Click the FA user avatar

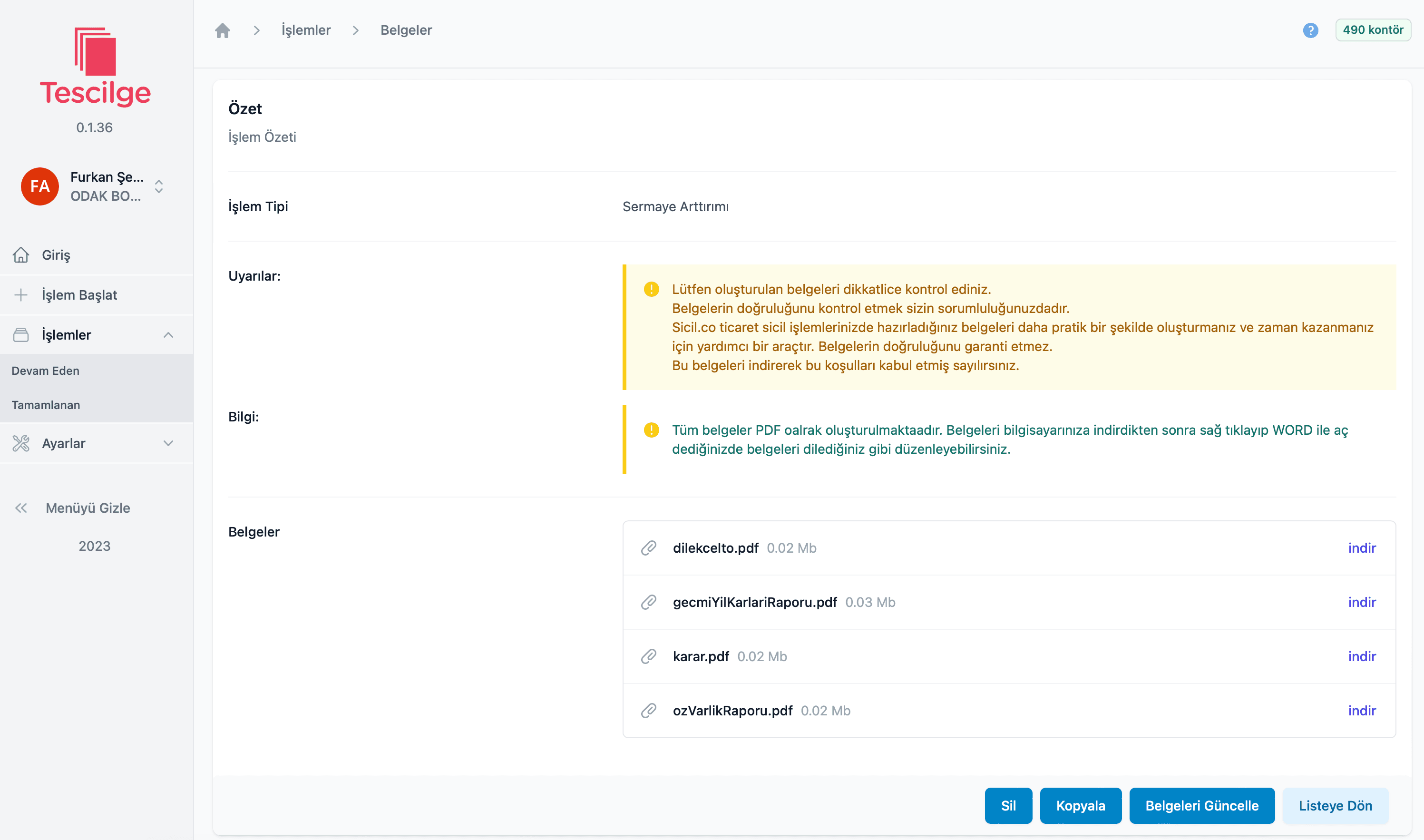(x=39, y=186)
